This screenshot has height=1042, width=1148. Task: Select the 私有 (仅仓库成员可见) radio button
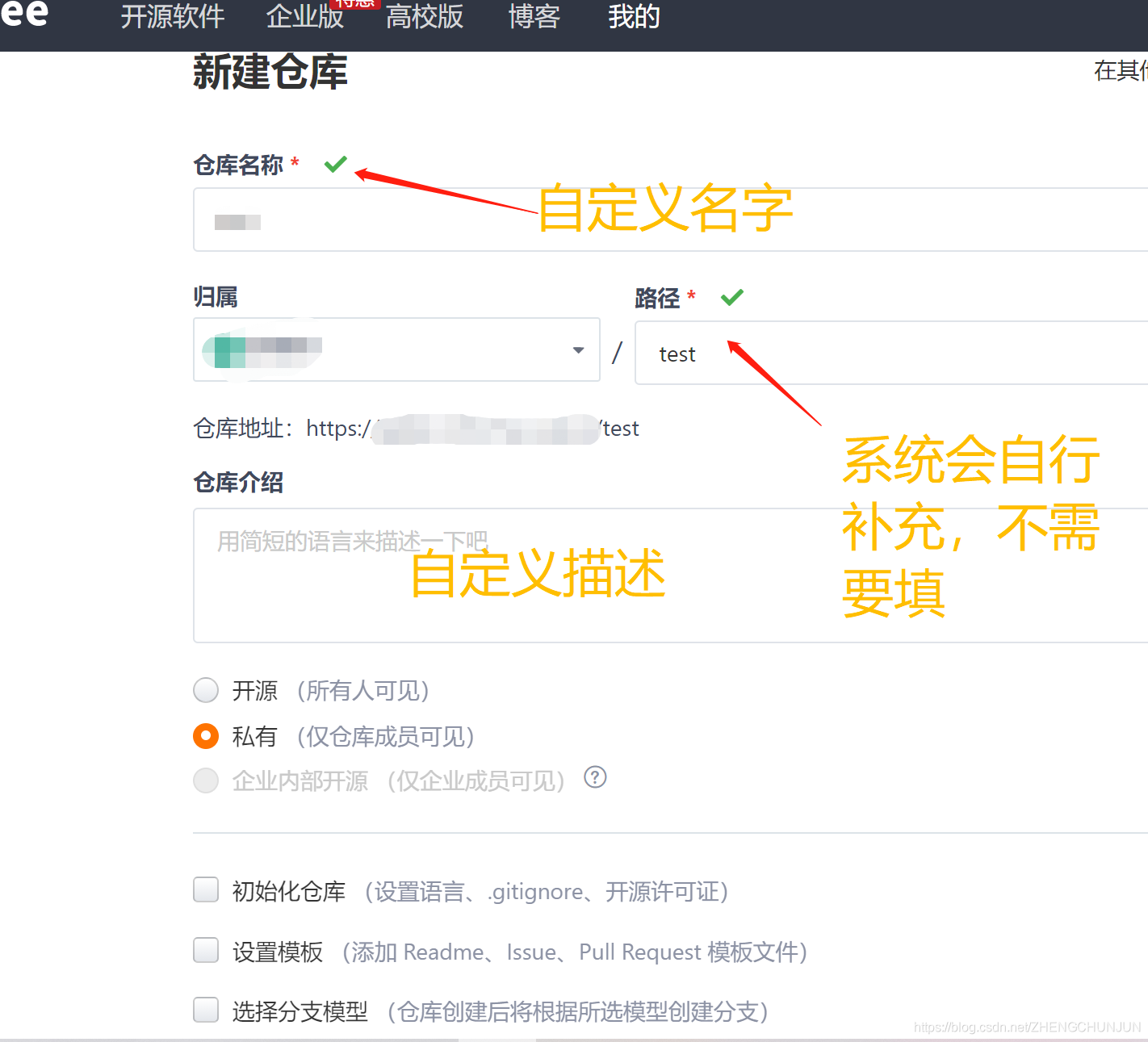pos(206,736)
